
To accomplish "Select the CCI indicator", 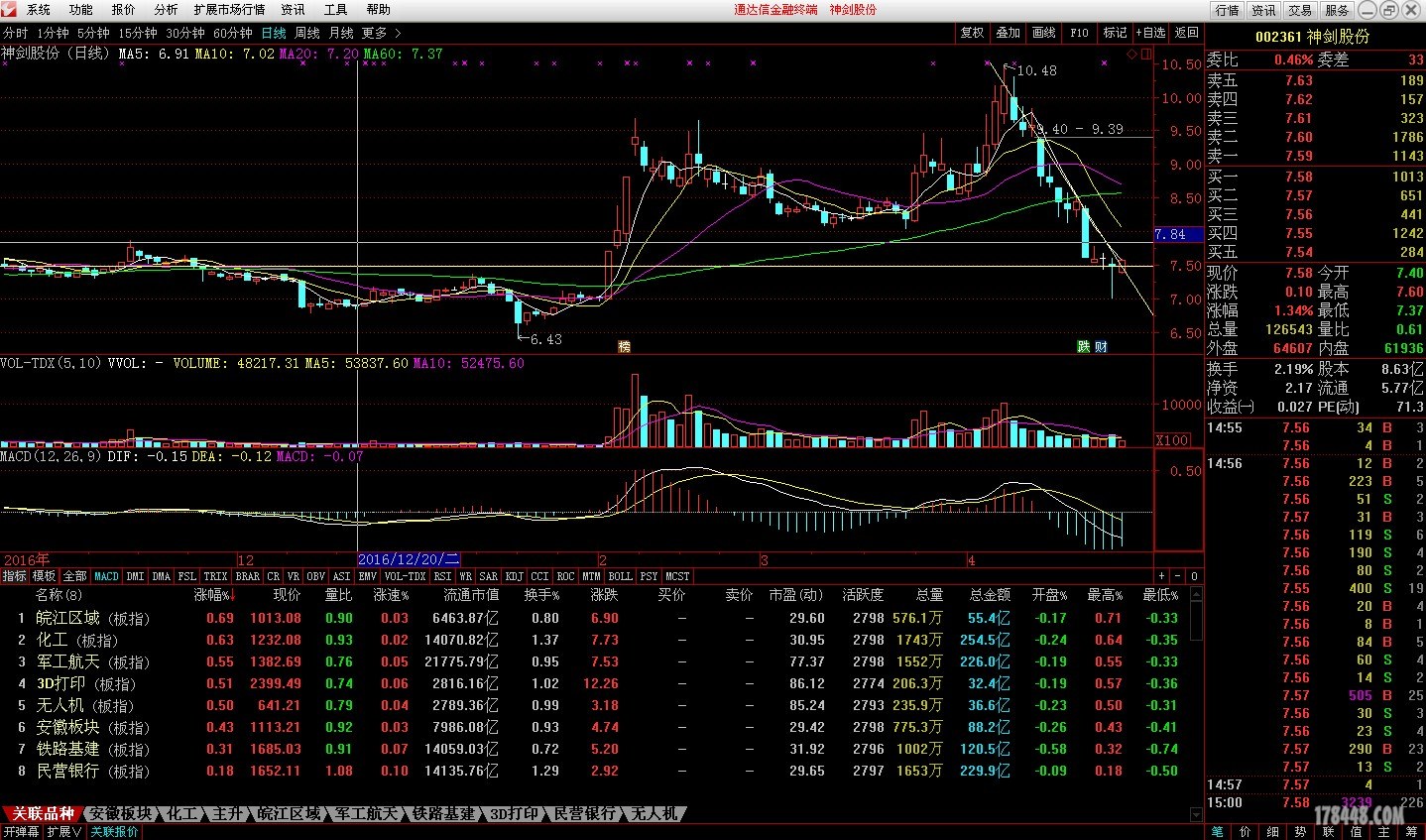I will click(539, 575).
